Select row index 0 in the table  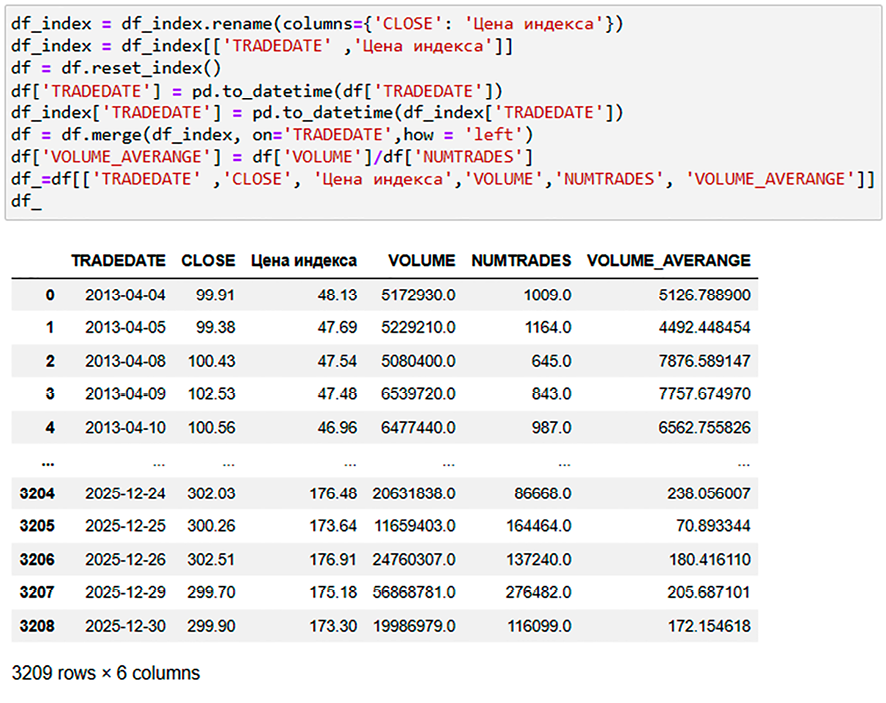click(x=49, y=295)
